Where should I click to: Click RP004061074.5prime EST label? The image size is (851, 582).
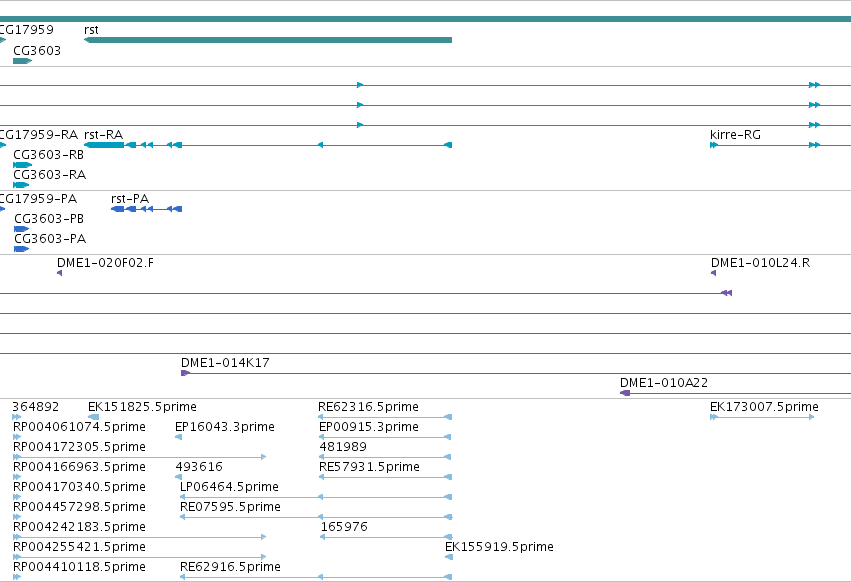(79, 427)
